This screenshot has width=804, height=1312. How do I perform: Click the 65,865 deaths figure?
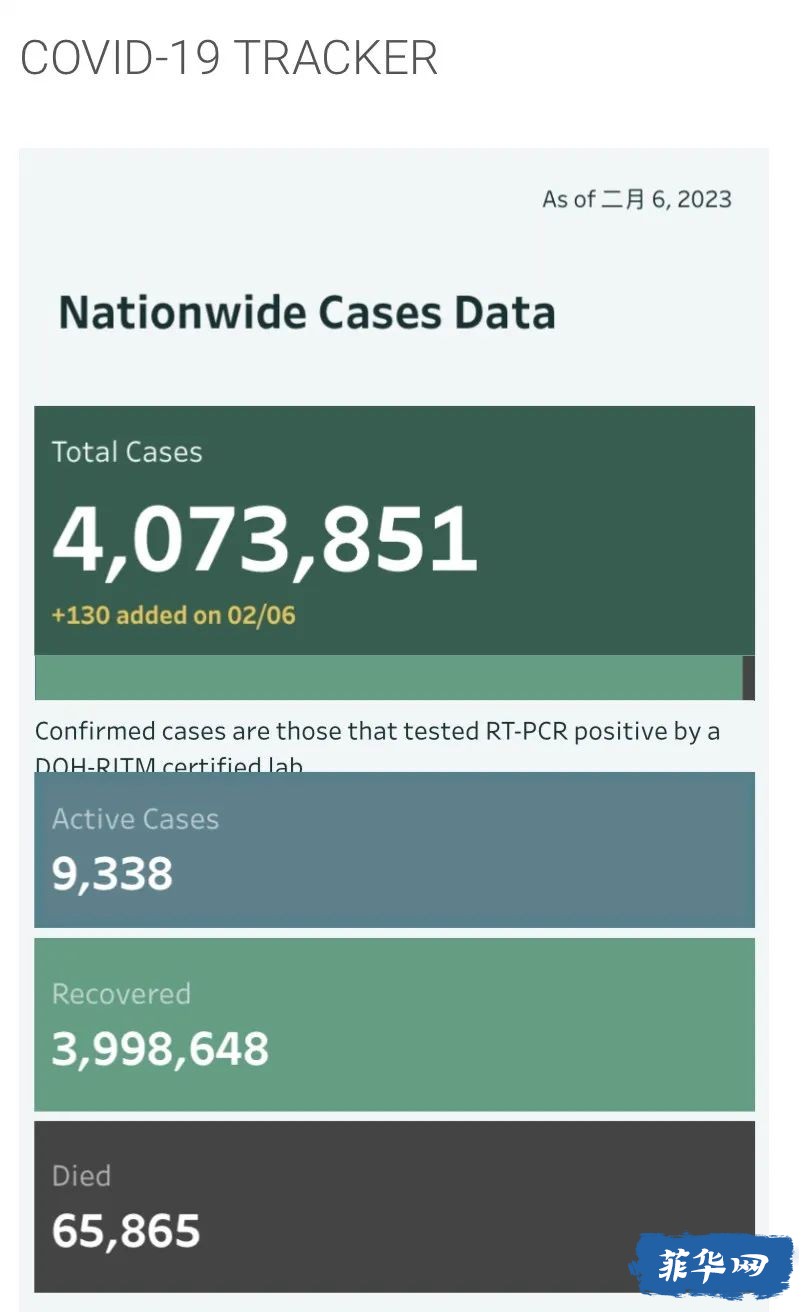[126, 1232]
